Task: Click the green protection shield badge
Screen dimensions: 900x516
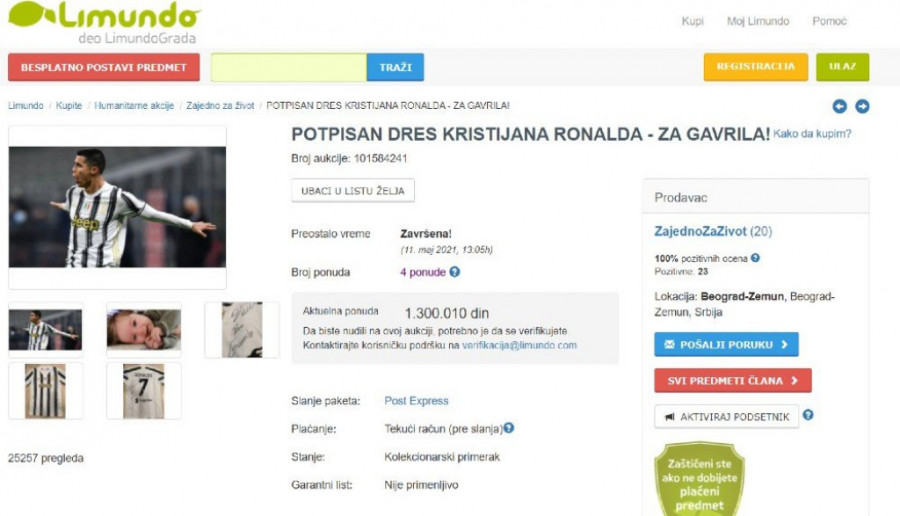Action: click(700, 480)
